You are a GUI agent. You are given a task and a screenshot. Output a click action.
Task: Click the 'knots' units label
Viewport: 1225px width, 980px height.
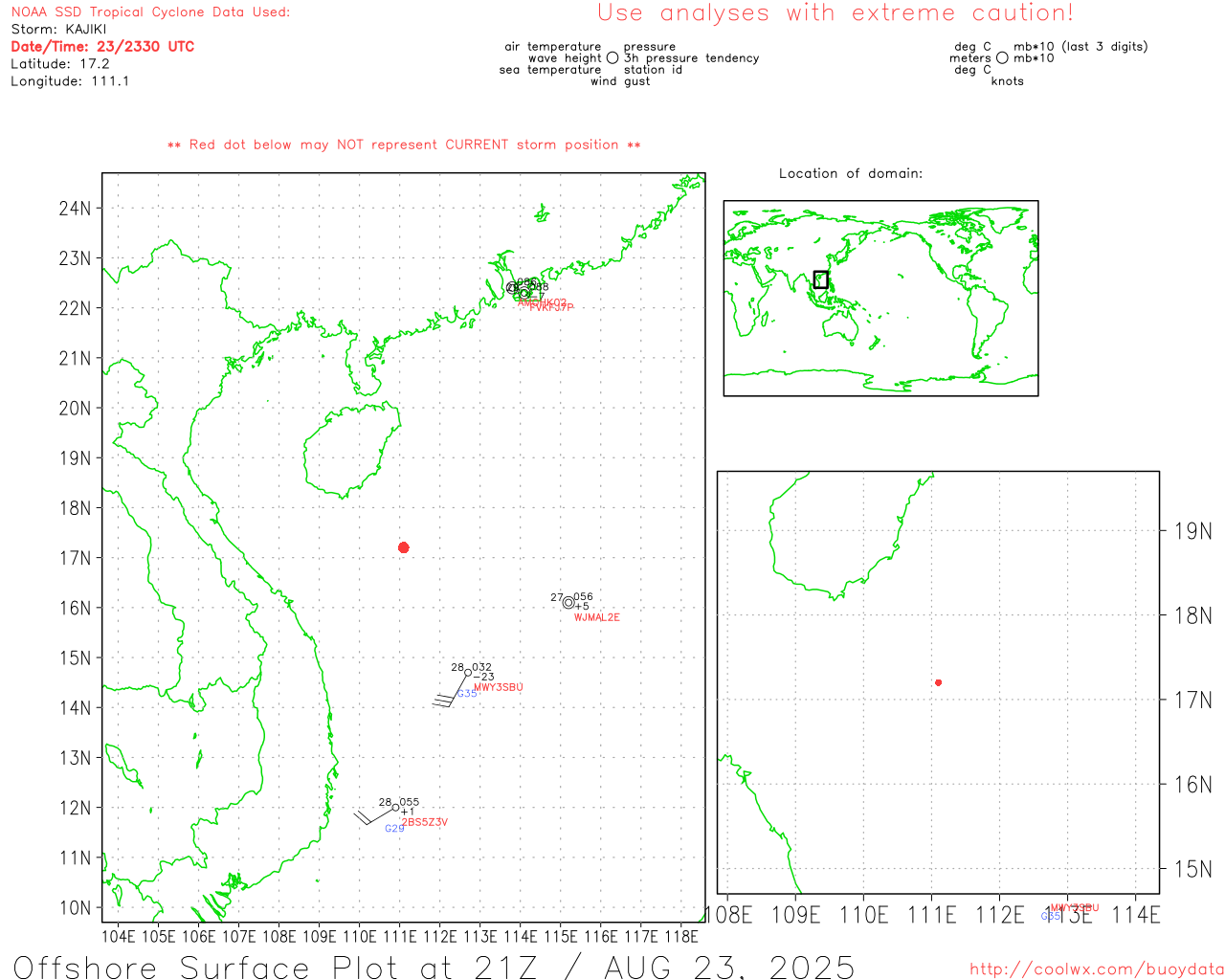click(1008, 81)
